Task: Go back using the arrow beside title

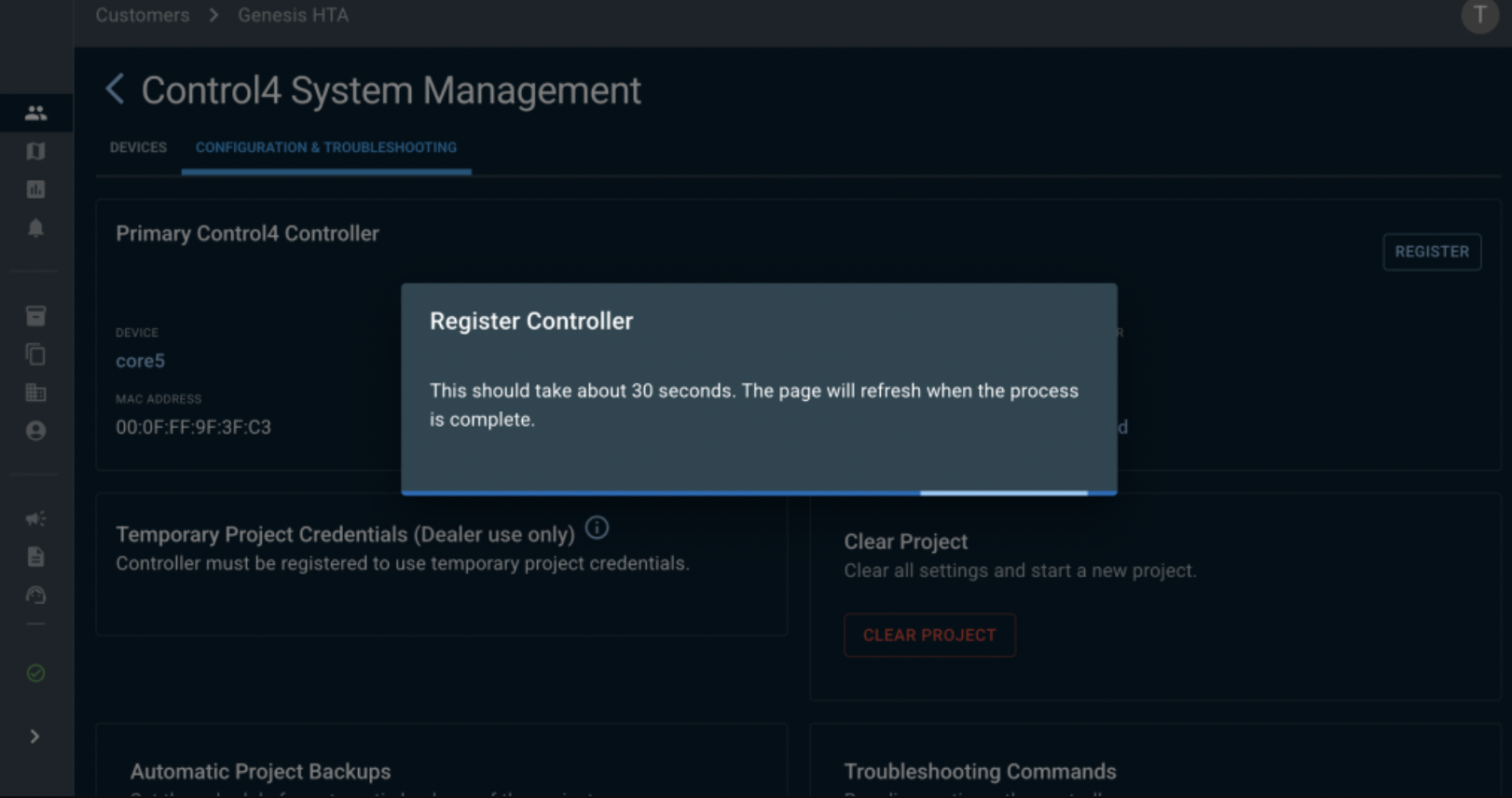Action: pyautogui.click(x=115, y=89)
